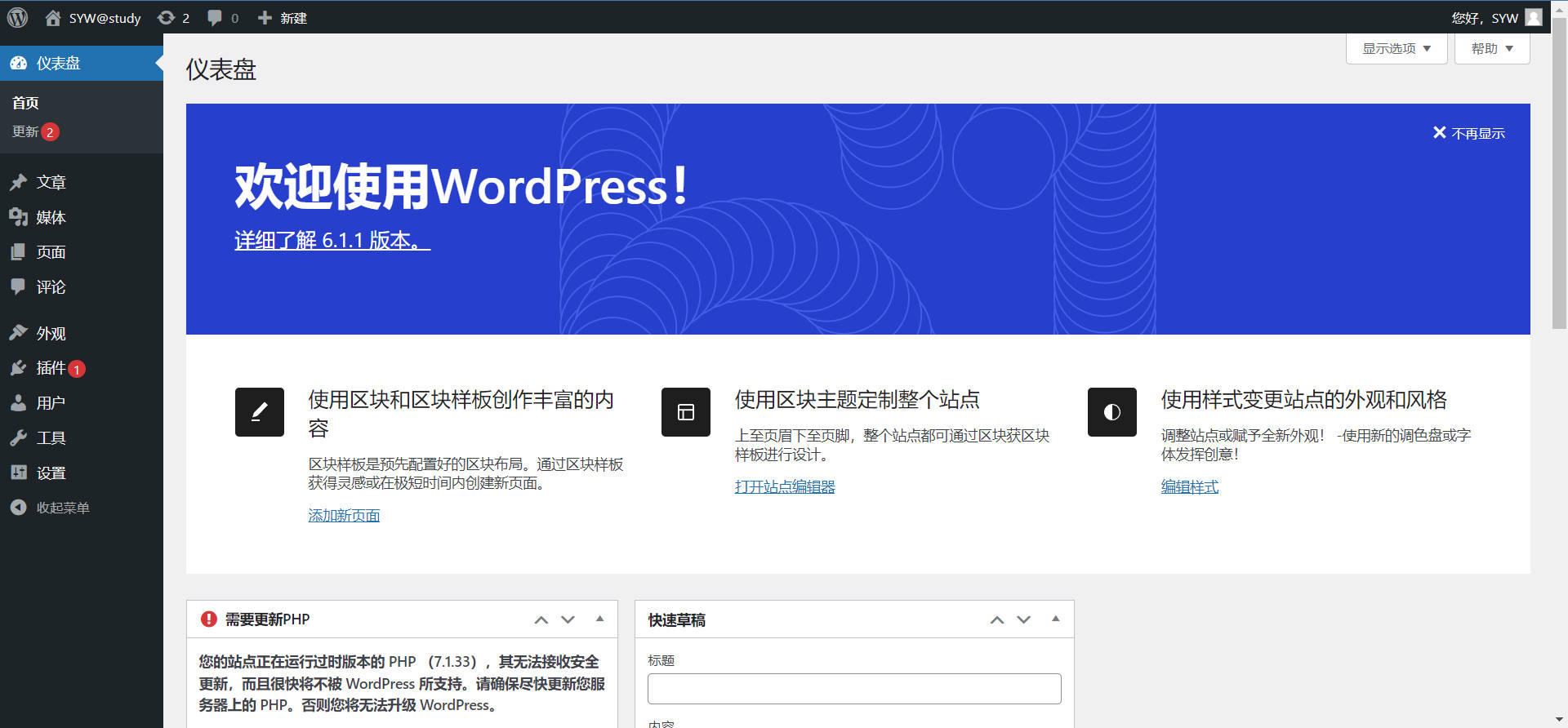The image size is (1568, 728).
Task: Click the pencil edit block icon
Action: click(x=260, y=412)
